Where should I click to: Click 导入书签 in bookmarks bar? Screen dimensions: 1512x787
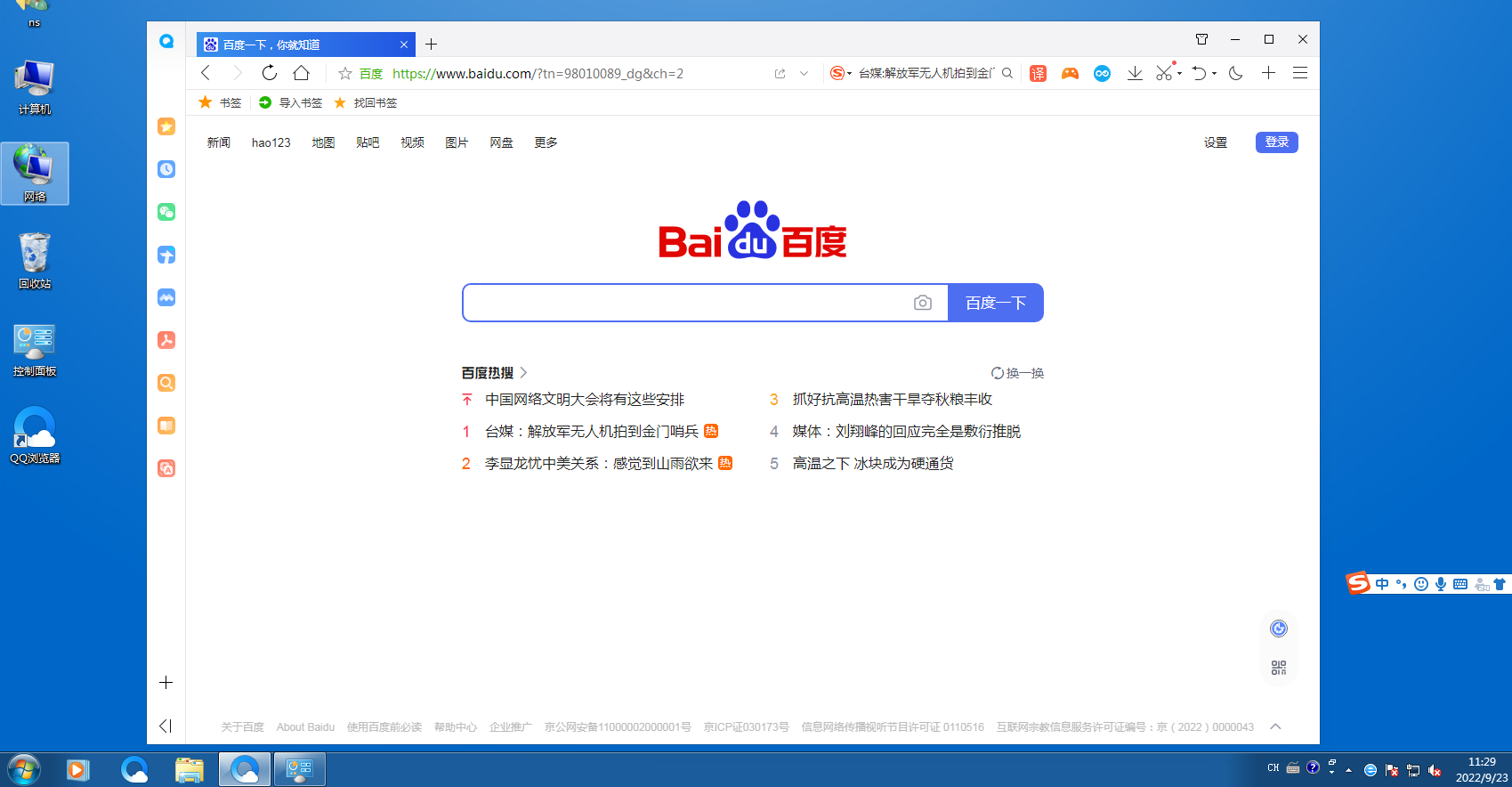[x=290, y=102]
